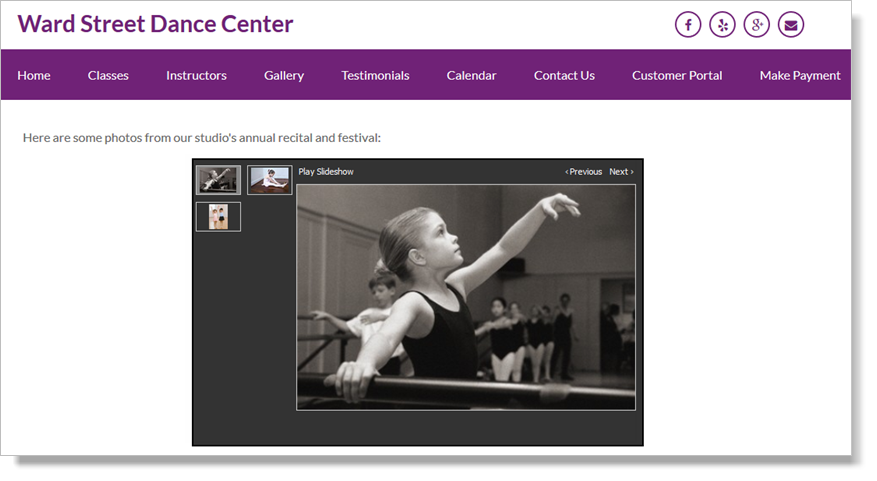Go to the Previous photo
877x481 pixels.
click(583, 172)
